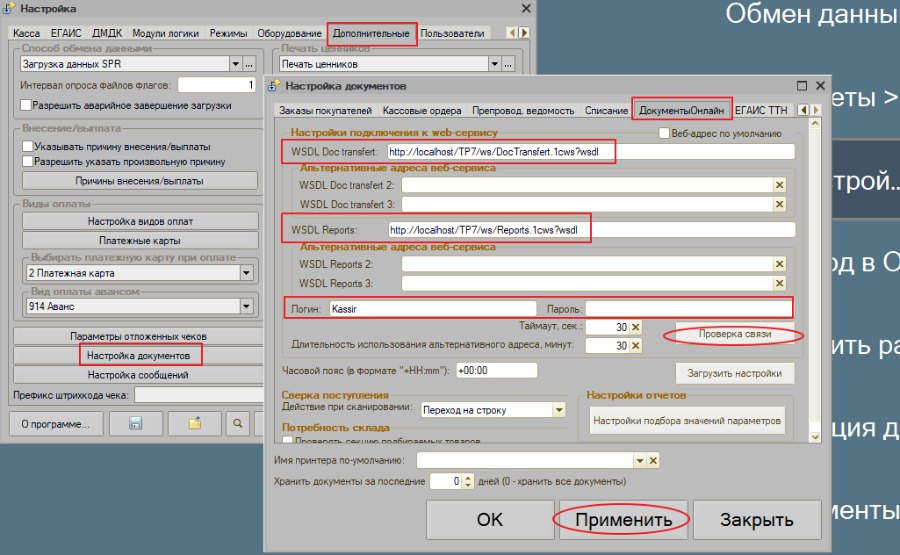
Task: Expand 2 Платежная карта dropdown
Action: click(x=246, y=273)
